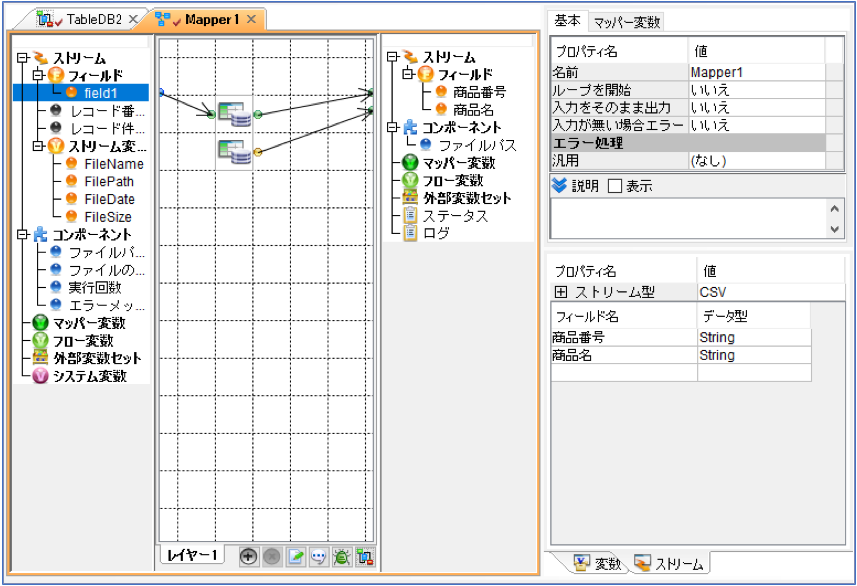
Task: Click the フロー変数 icon in left tree
Action: (40, 341)
